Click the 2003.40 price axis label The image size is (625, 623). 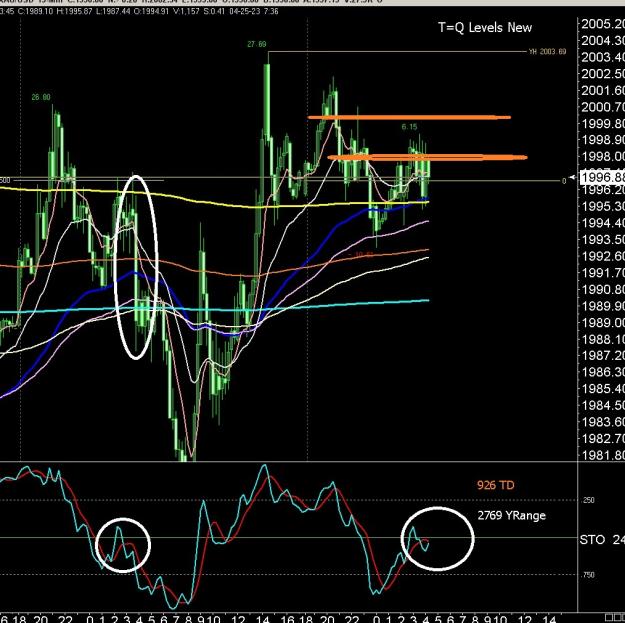(603, 57)
